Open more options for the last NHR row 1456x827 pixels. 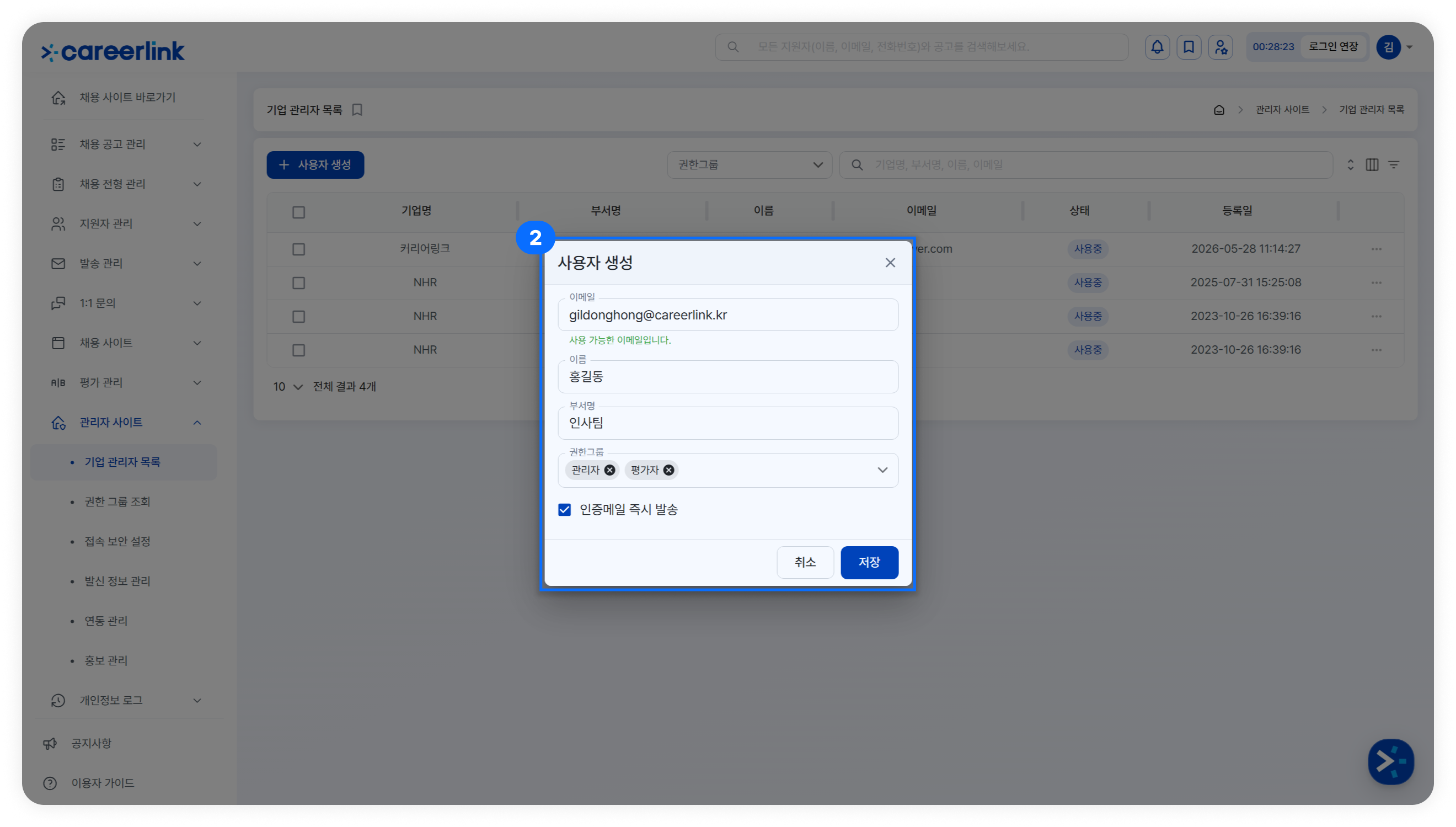[x=1377, y=350]
